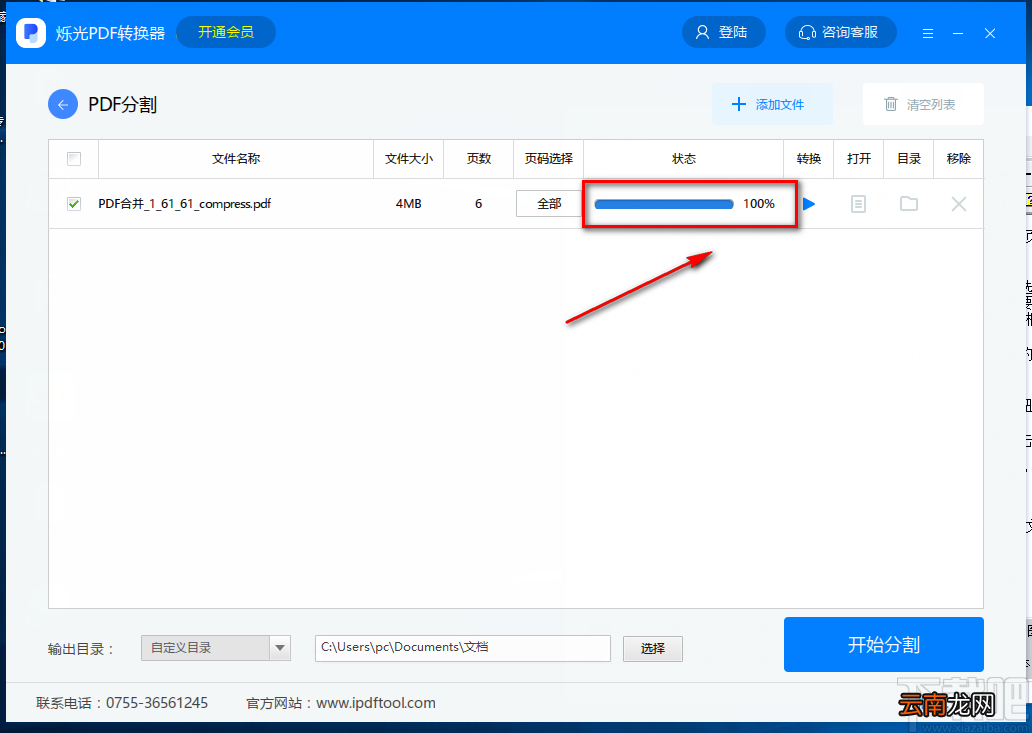Viewport: 1032px width, 733px height.
Task: Click the page count 6 cell
Action: pyautogui.click(x=478, y=204)
